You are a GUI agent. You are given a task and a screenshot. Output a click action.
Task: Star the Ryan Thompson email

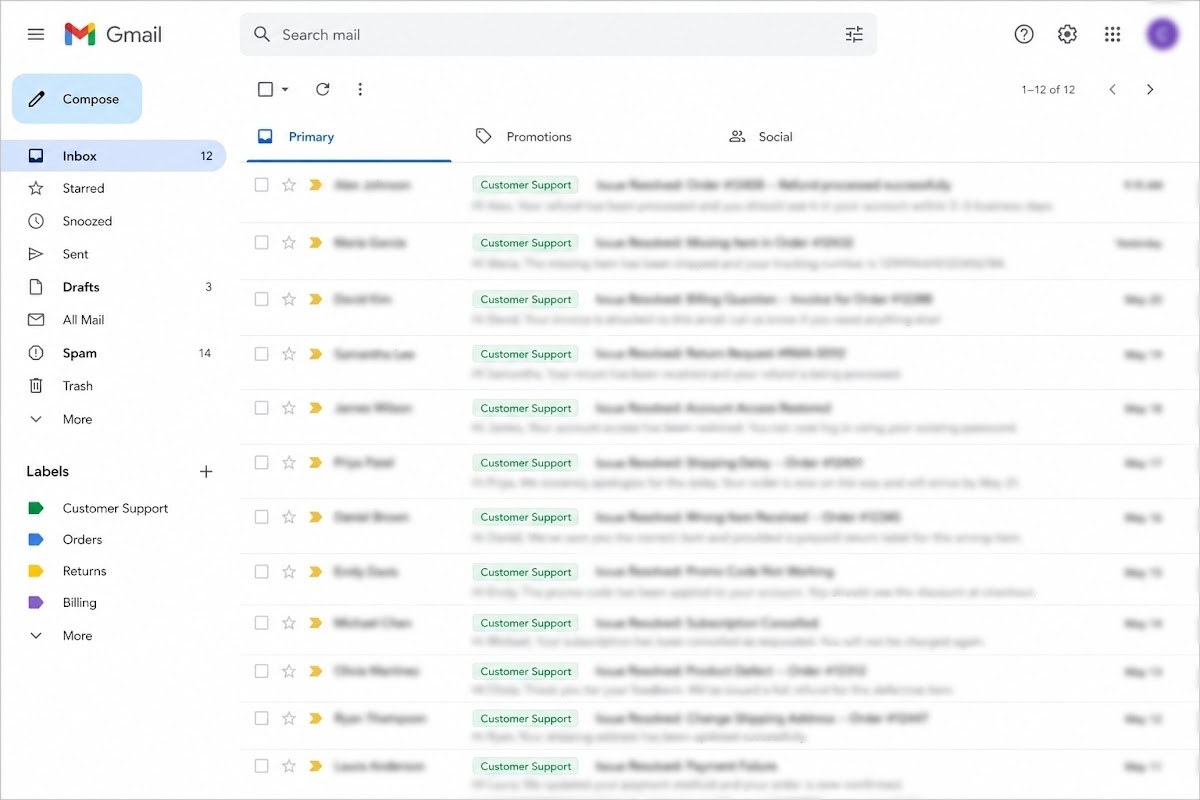289,718
